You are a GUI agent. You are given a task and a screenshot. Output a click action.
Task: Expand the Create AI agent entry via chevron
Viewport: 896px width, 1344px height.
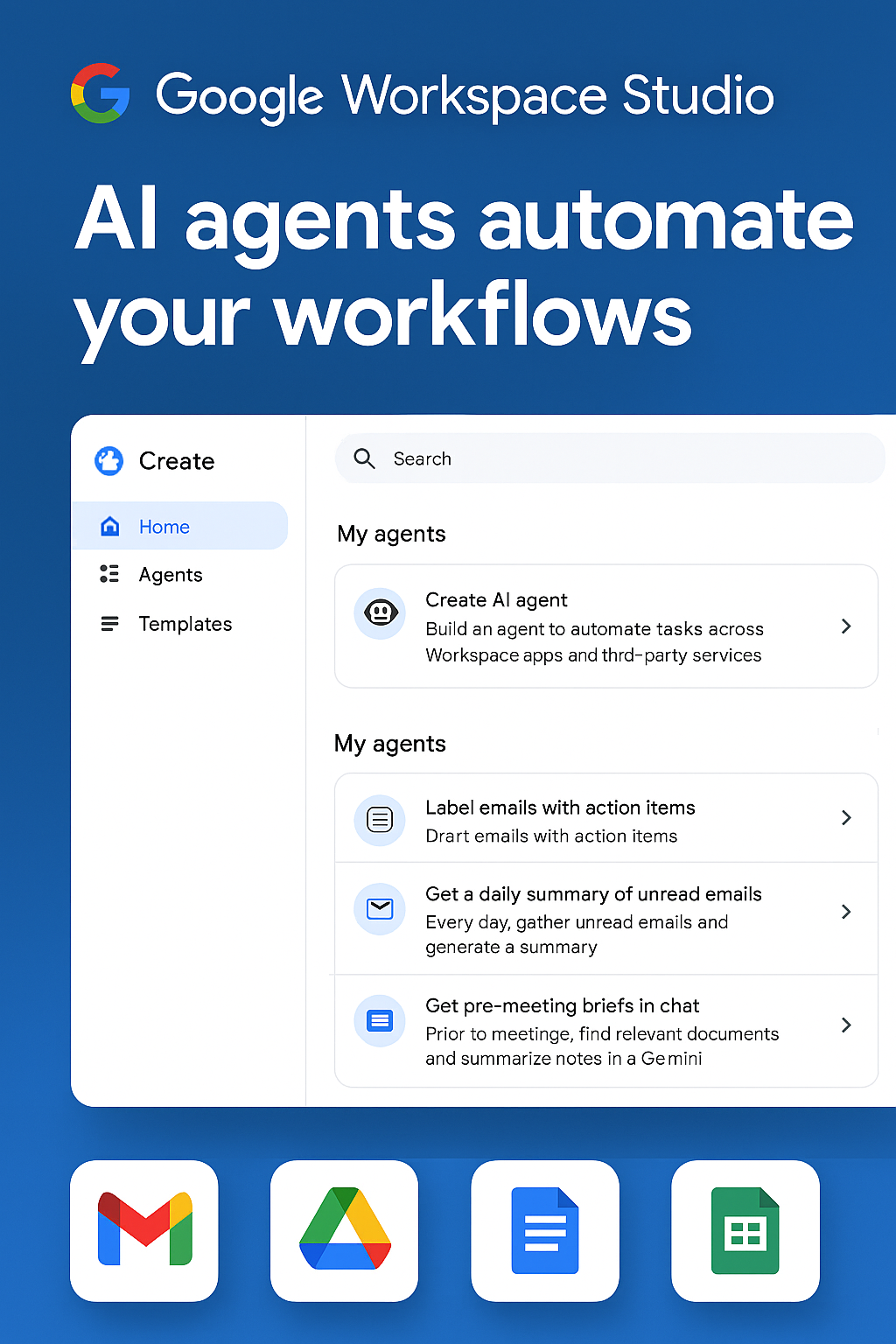click(x=846, y=626)
